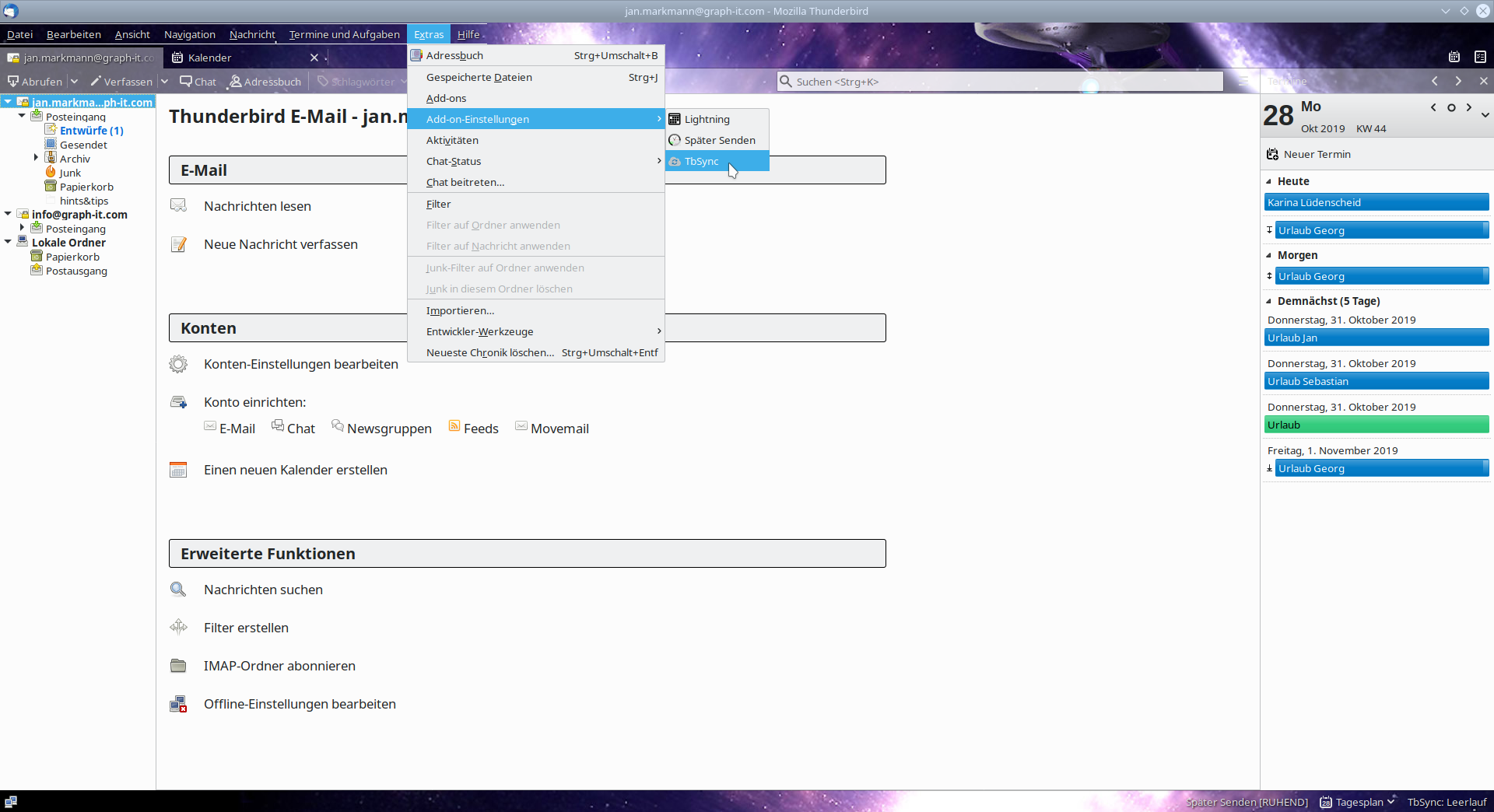
Task: Click Einen neuen Kalender erstellen
Action: 295,470
